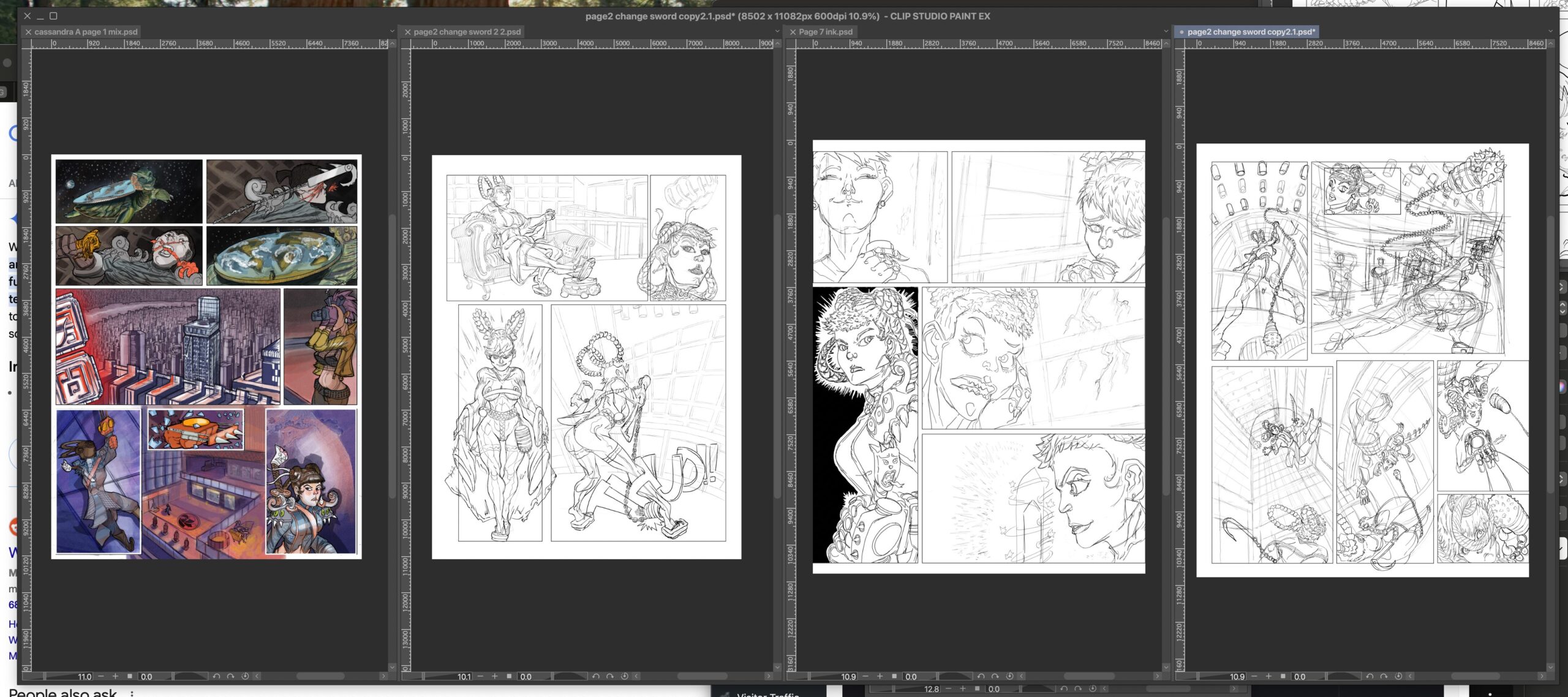The height and width of the screenshot is (697, 1568).
Task: Zoom out in Page 7 ink canvas
Action: (865, 676)
